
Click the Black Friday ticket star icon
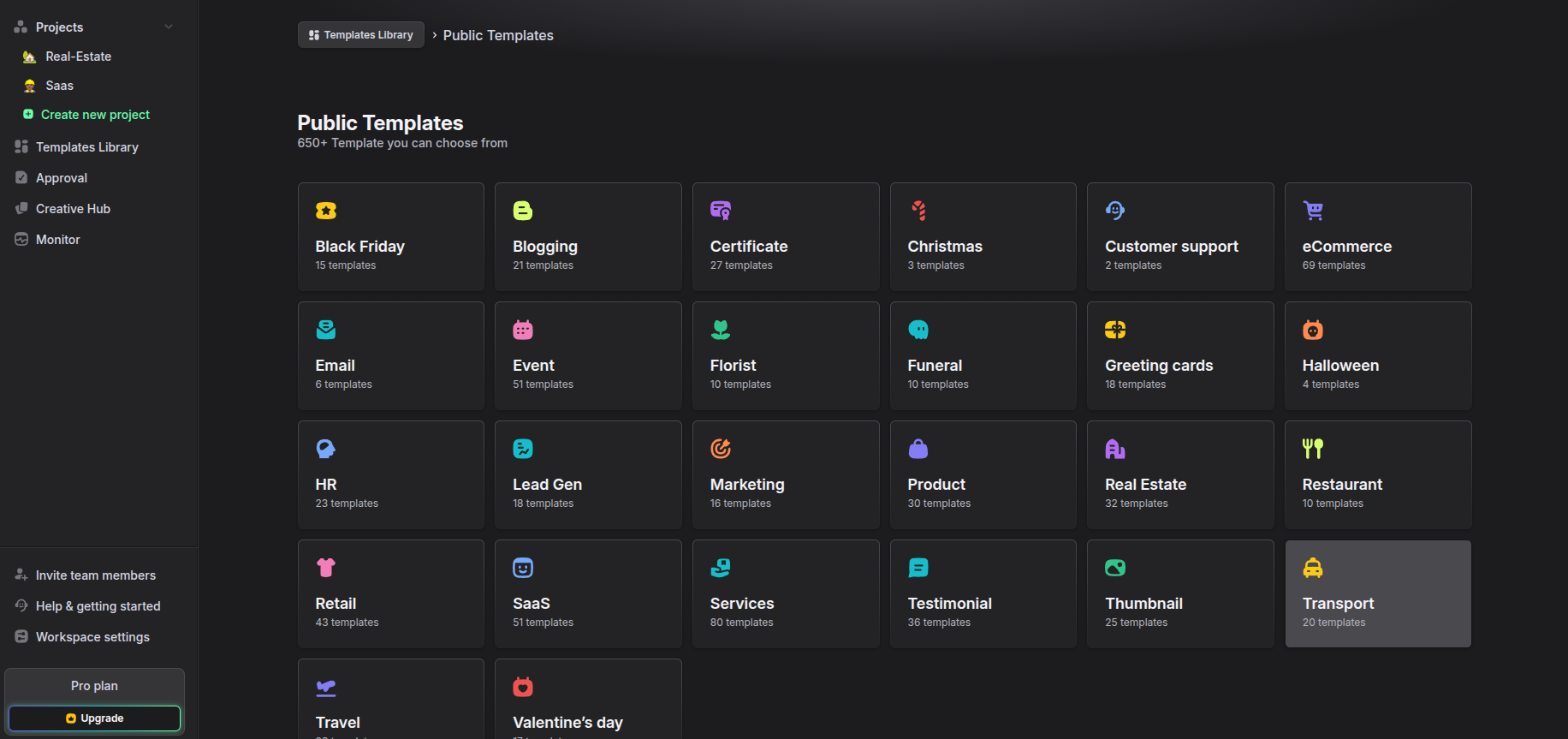(326, 211)
